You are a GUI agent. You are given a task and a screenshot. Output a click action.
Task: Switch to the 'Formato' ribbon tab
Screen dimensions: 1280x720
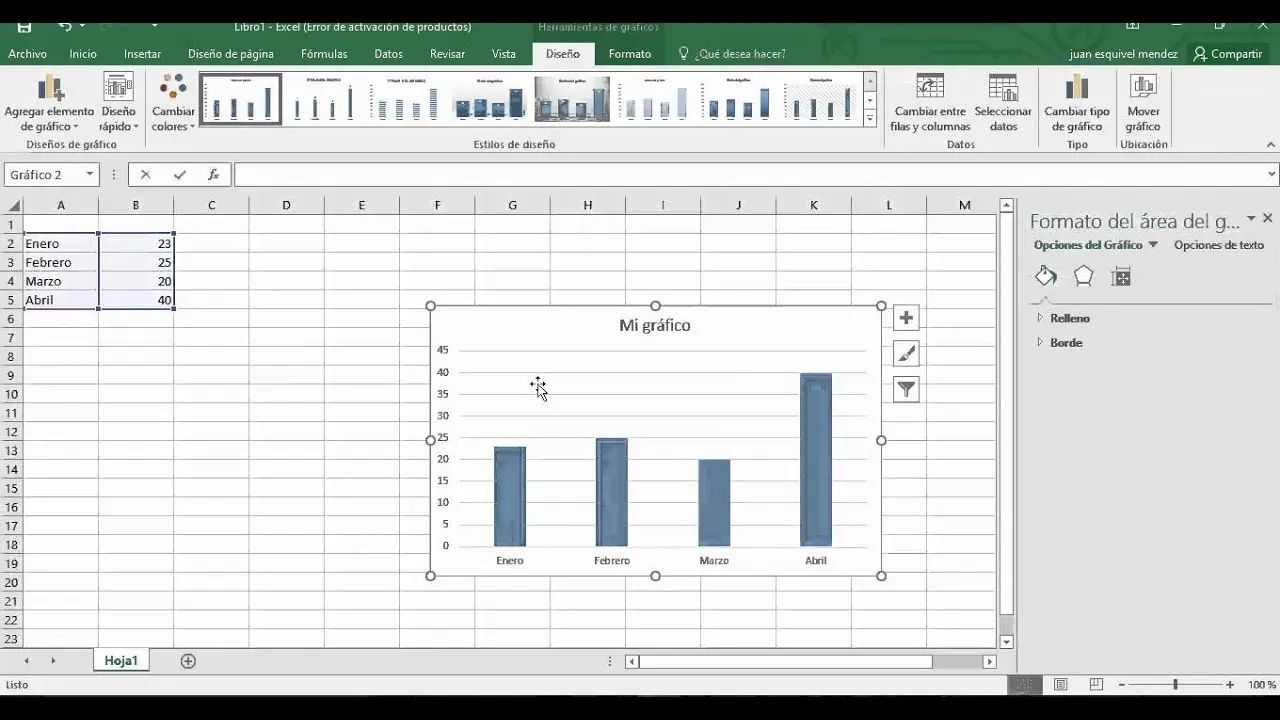pos(630,53)
